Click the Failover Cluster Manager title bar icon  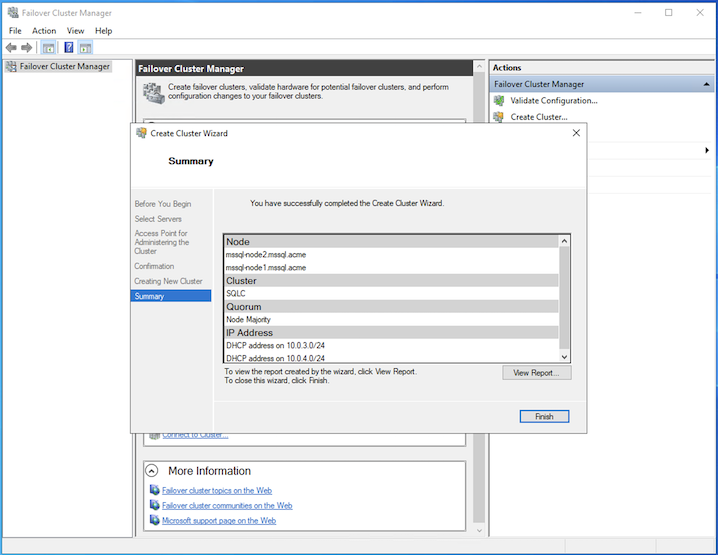point(13,12)
